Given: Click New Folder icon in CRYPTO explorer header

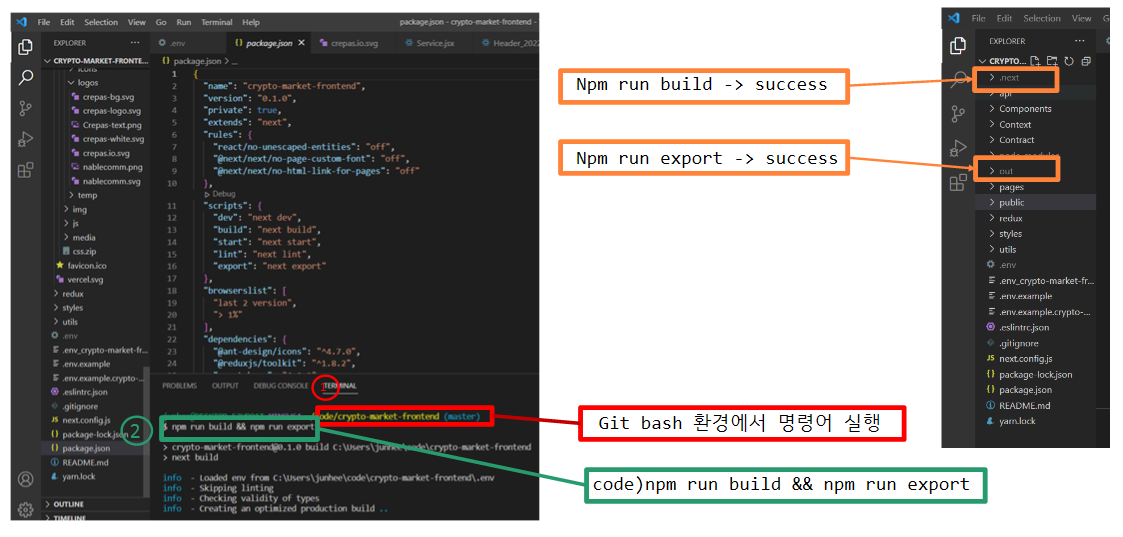Looking at the screenshot, I should pyautogui.click(x=1052, y=62).
